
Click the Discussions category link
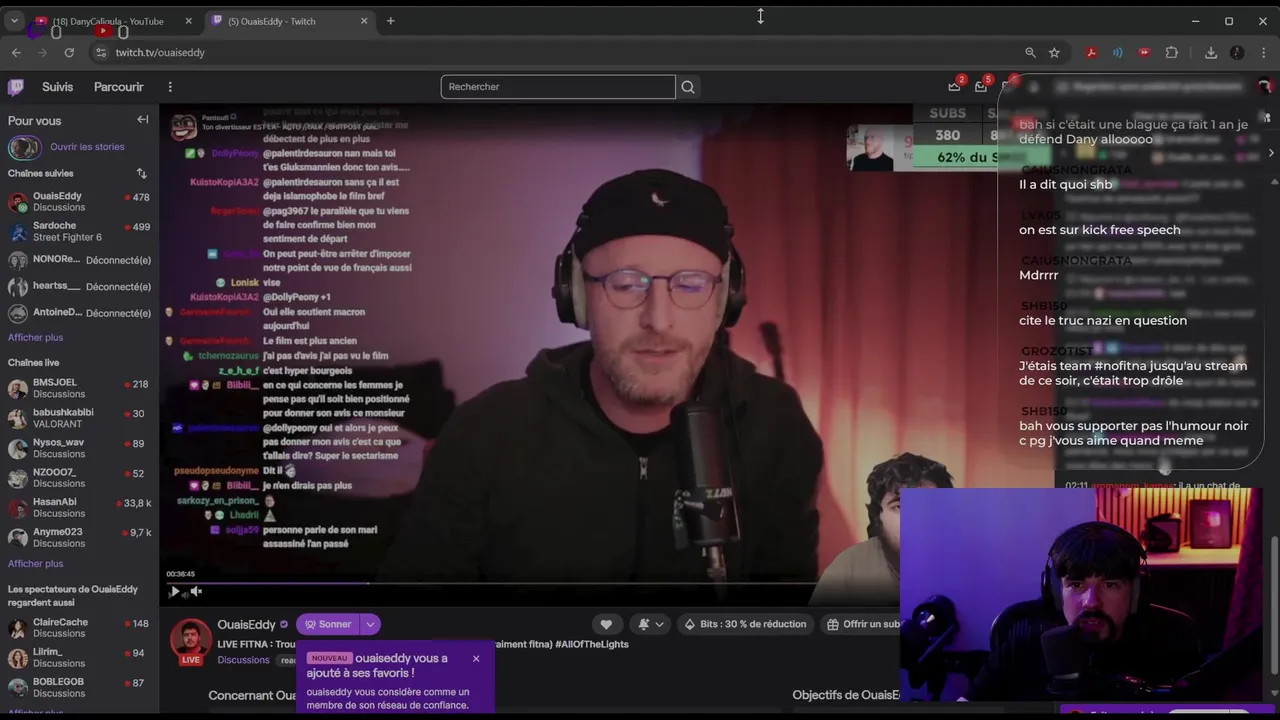[243, 660]
